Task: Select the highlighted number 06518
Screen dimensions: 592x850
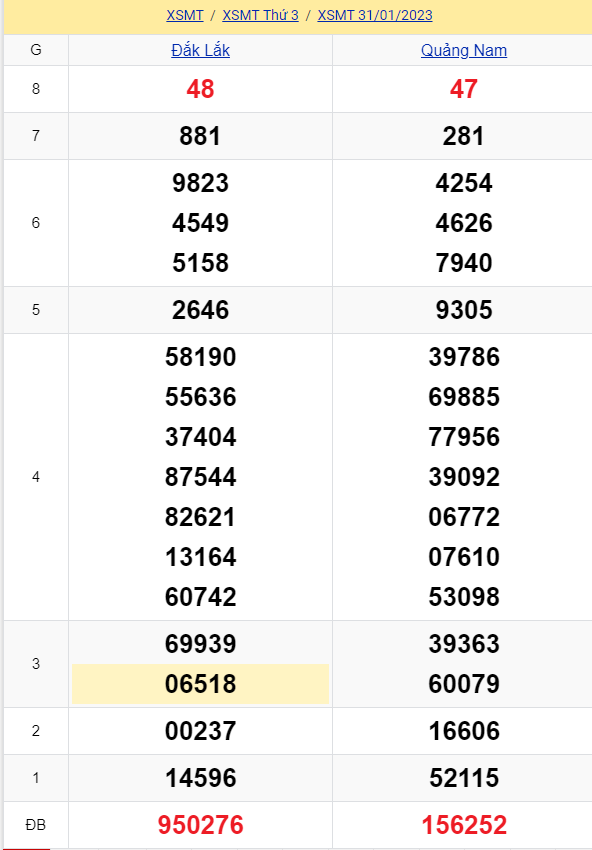Action: (x=201, y=684)
